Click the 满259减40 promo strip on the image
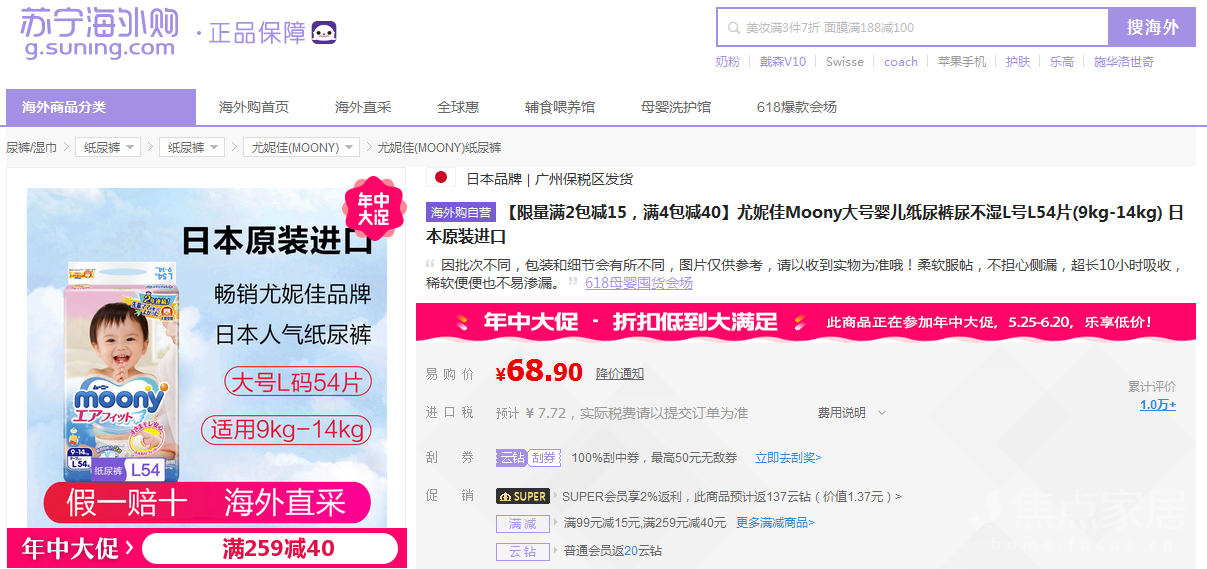The width and height of the screenshot is (1207, 569). tap(270, 549)
